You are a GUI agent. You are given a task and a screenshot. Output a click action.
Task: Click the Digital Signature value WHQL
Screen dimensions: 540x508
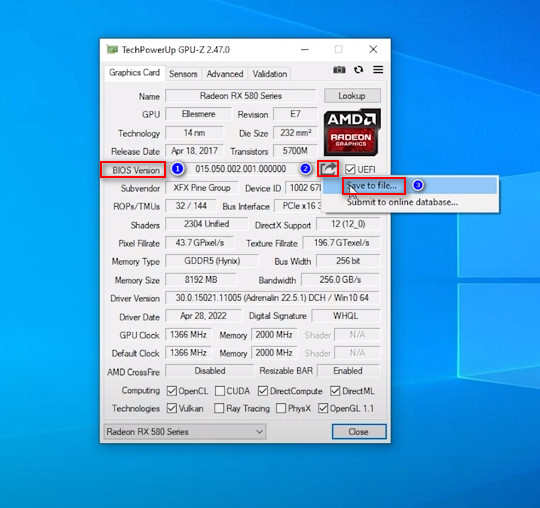tap(345, 316)
